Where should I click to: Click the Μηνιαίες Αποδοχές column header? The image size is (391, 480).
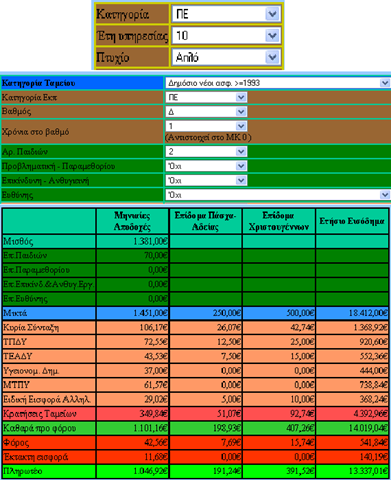pyautogui.click(x=132, y=221)
